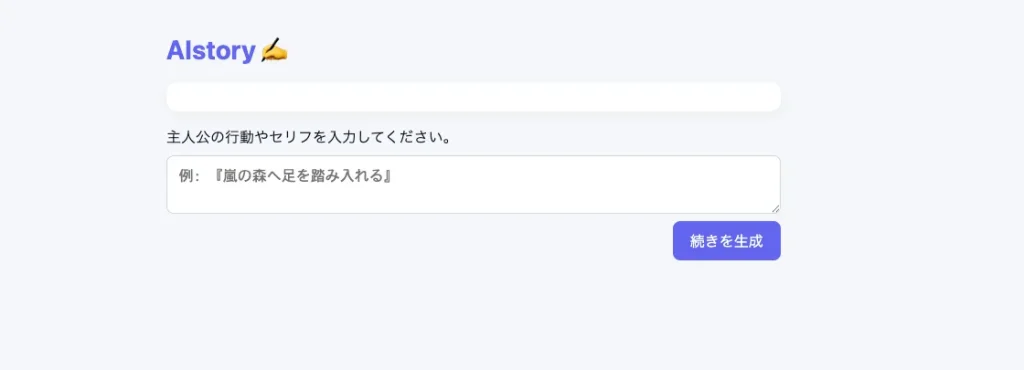
Task: Click the word 例 in the textarea
Action: 185,176
